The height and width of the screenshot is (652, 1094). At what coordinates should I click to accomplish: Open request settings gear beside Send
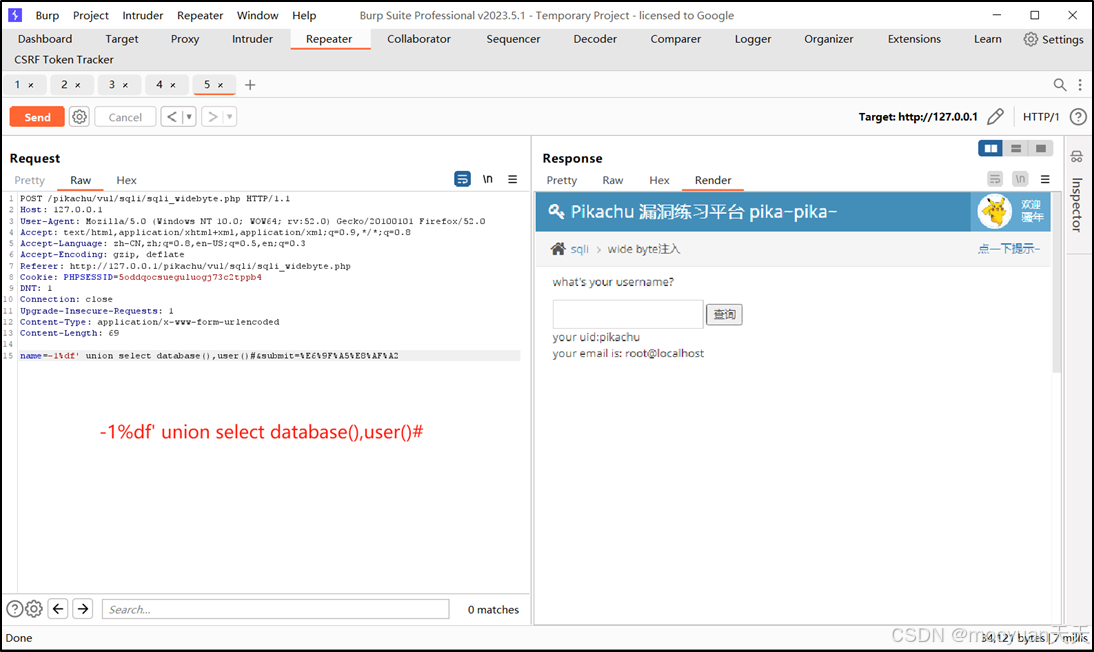coord(80,117)
